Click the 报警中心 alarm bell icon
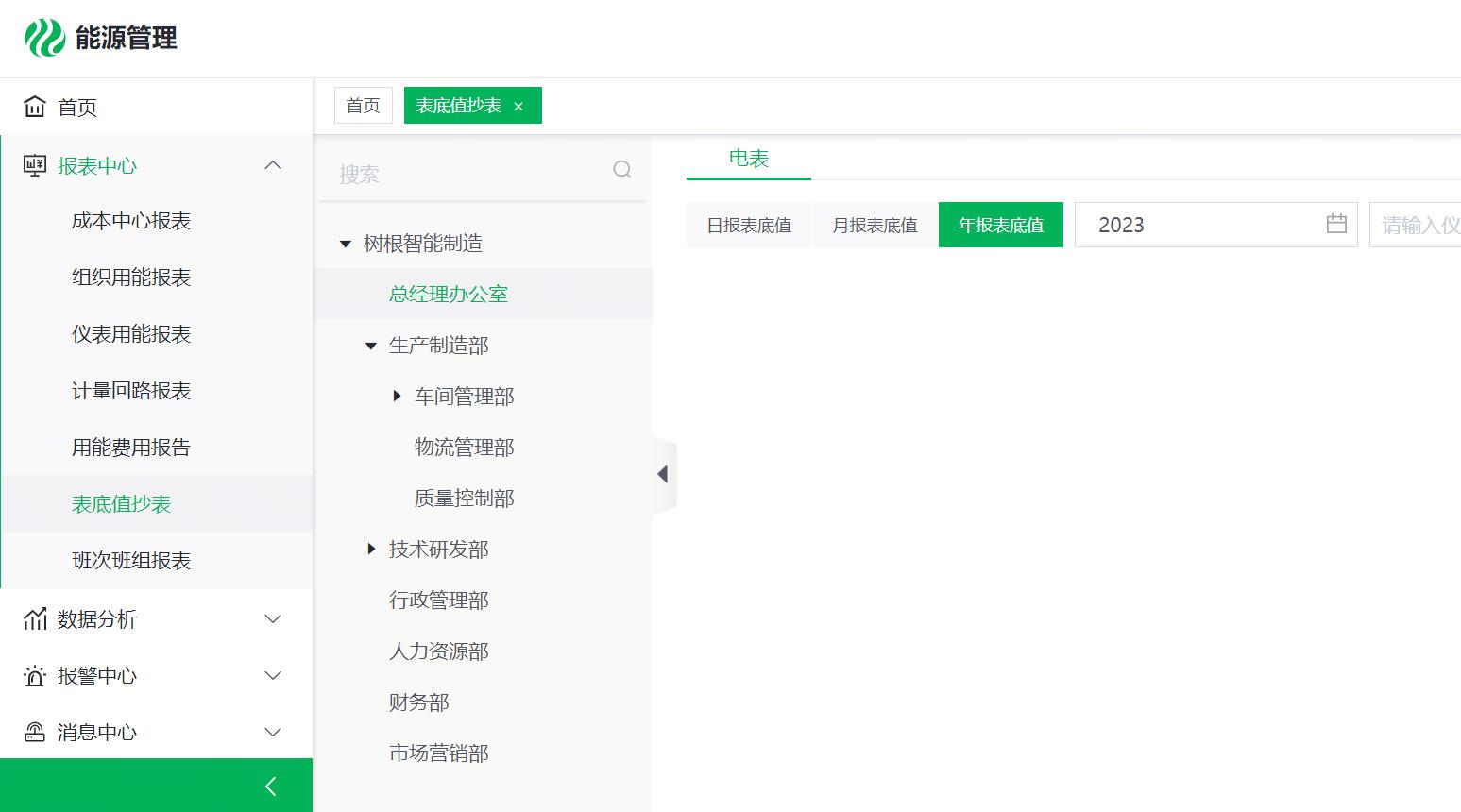The width and height of the screenshot is (1461, 812). tap(34, 676)
